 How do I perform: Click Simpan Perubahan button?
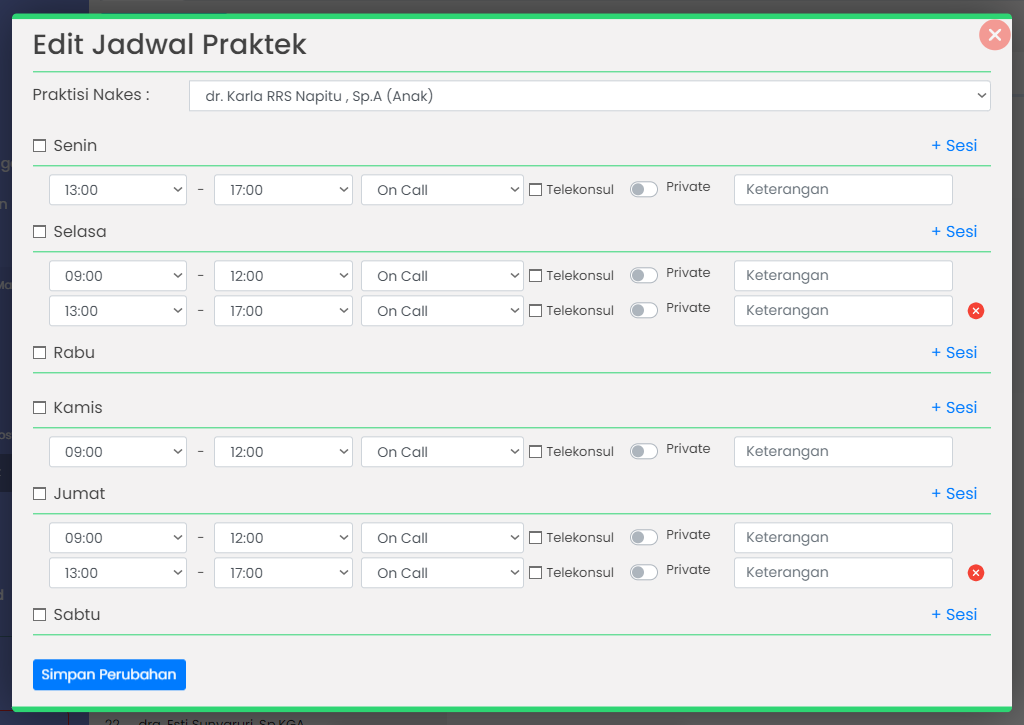click(109, 675)
